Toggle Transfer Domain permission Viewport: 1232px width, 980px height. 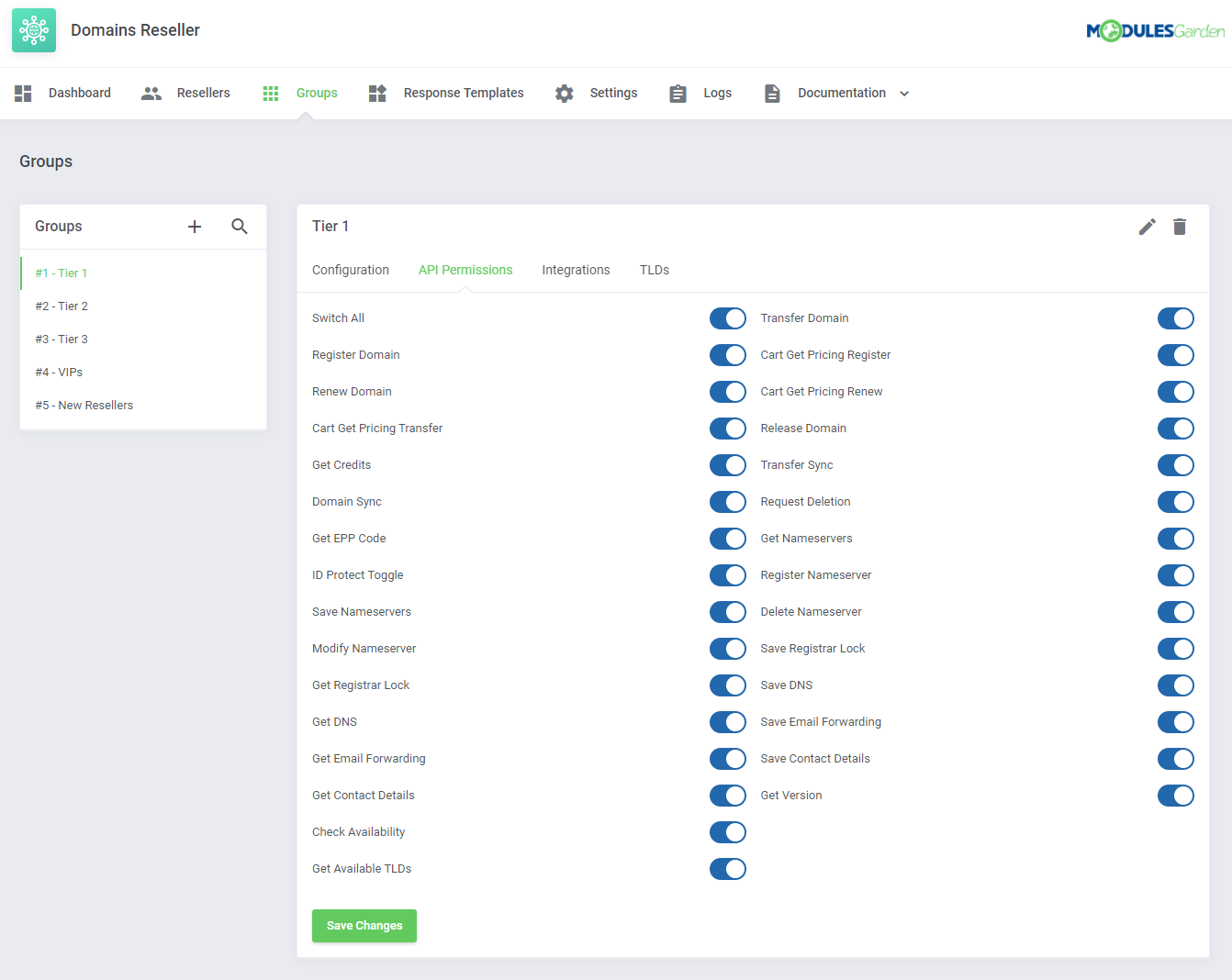tap(1176, 318)
